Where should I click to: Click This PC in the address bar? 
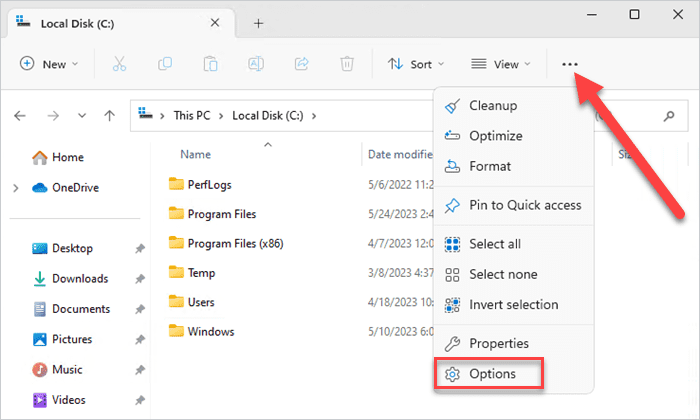[192, 116]
